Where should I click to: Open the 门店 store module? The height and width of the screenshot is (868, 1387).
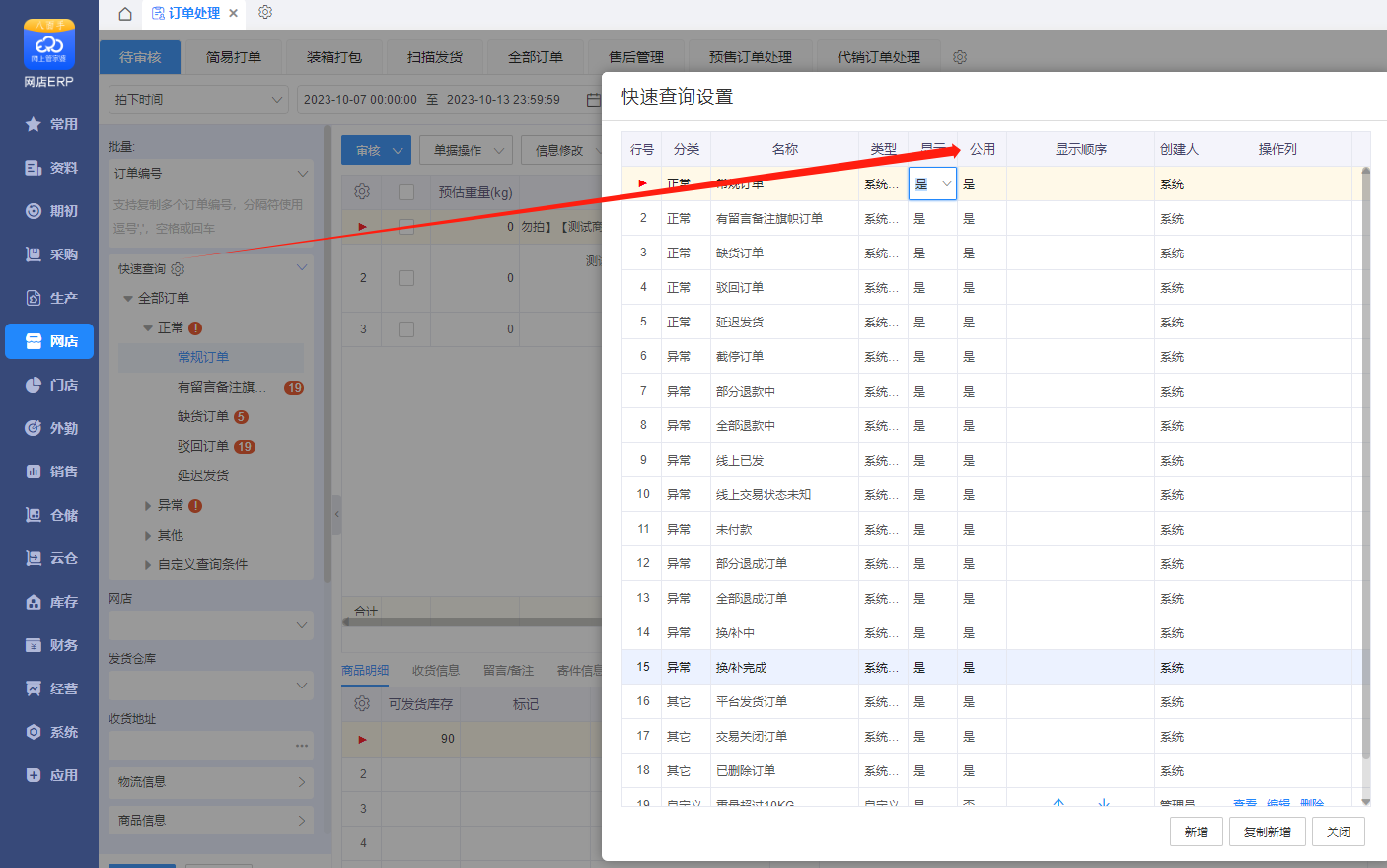pyautogui.click(x=49, y=385)
